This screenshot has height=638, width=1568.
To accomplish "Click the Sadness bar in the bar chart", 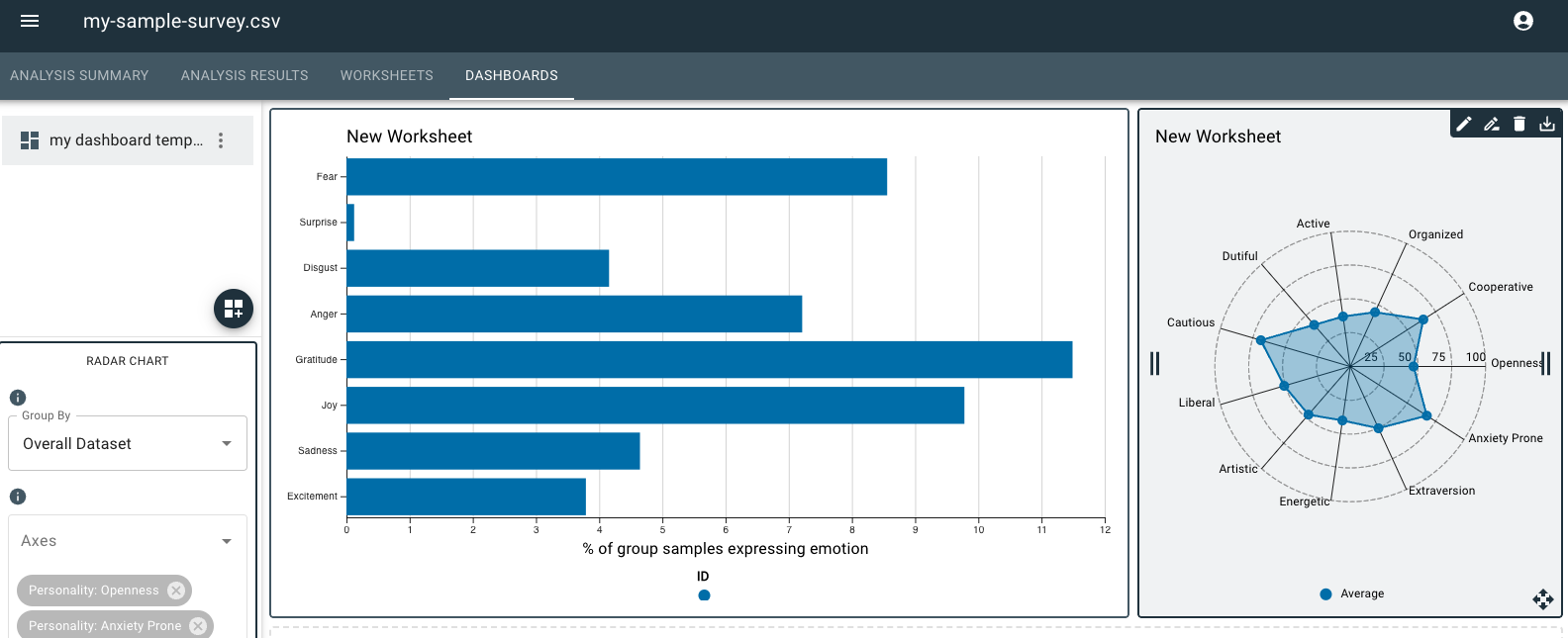I will [493, 451].
